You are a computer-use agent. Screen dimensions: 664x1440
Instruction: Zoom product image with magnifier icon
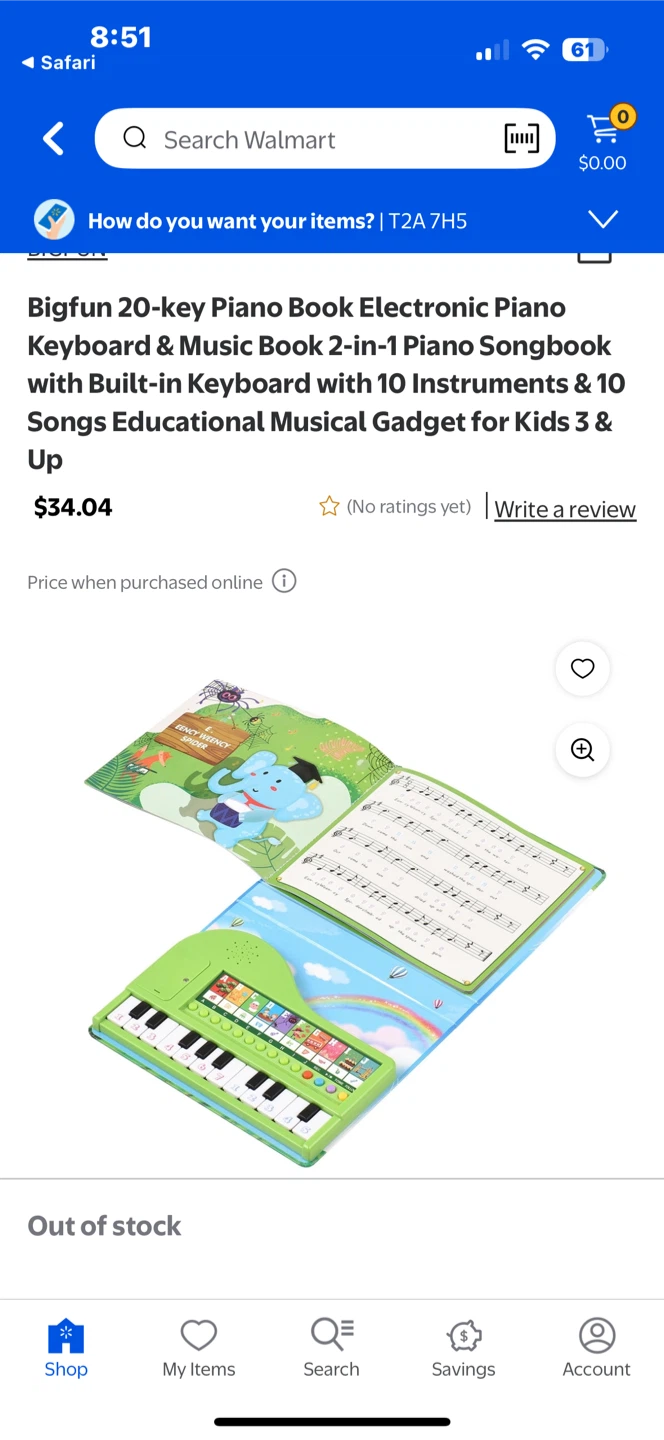click(582, 750)
